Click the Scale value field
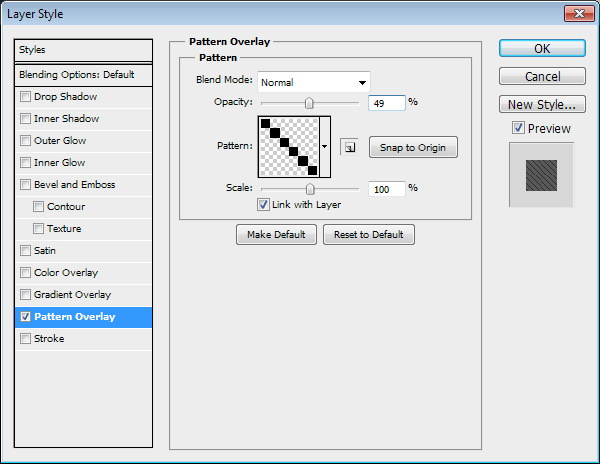600x464 pixels. (386, 189)
